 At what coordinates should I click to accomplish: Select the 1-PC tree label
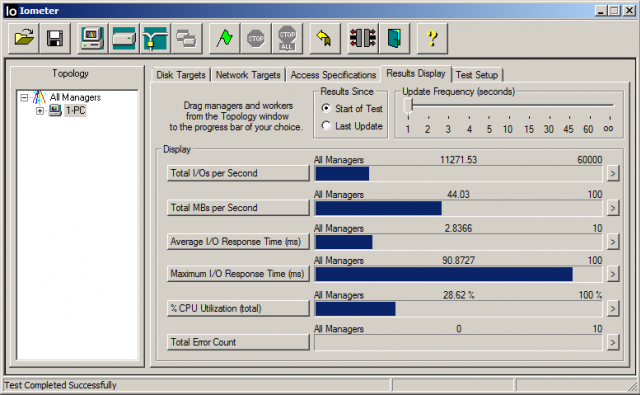click(x=76, y=111)
